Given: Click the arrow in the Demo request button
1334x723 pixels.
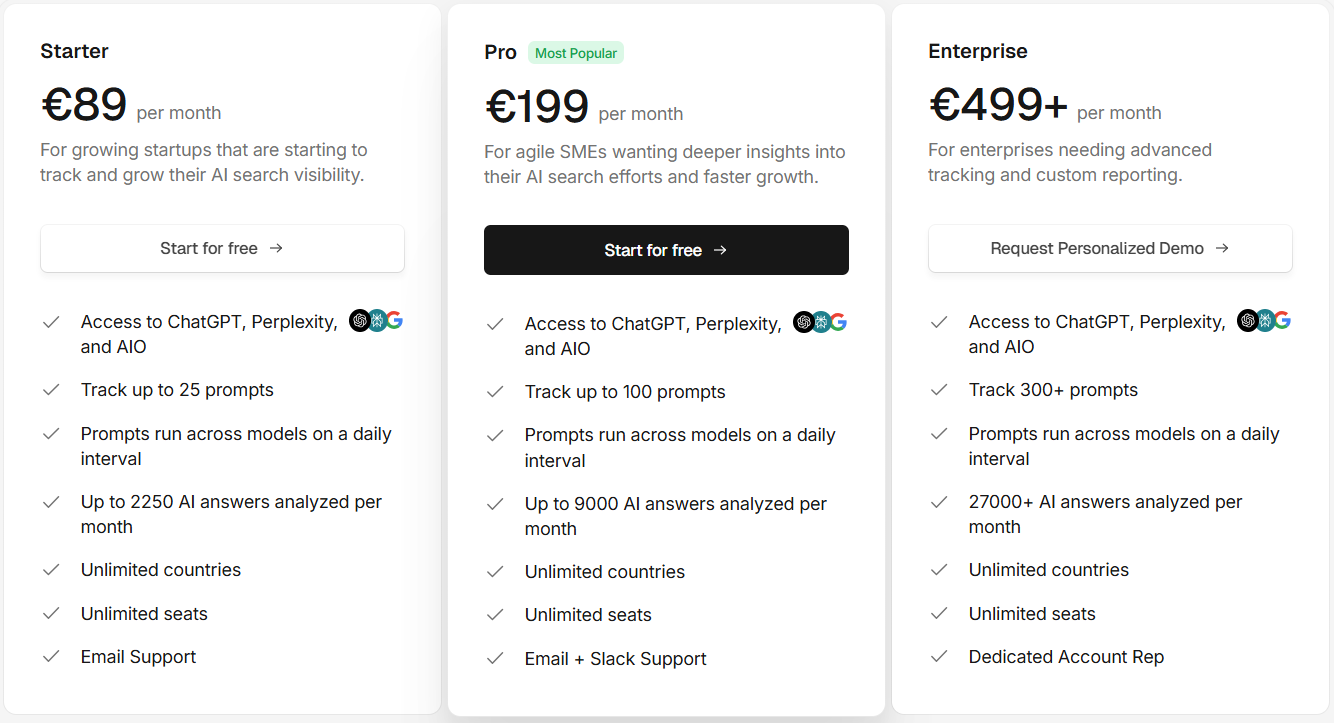Looking at the screenshot, I should point(1220,248).
